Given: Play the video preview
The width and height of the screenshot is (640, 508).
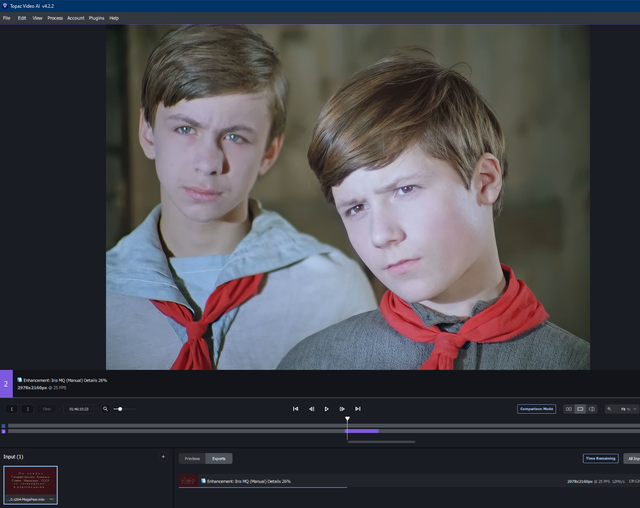Looking at the screenshot, I should pos(327,409).
